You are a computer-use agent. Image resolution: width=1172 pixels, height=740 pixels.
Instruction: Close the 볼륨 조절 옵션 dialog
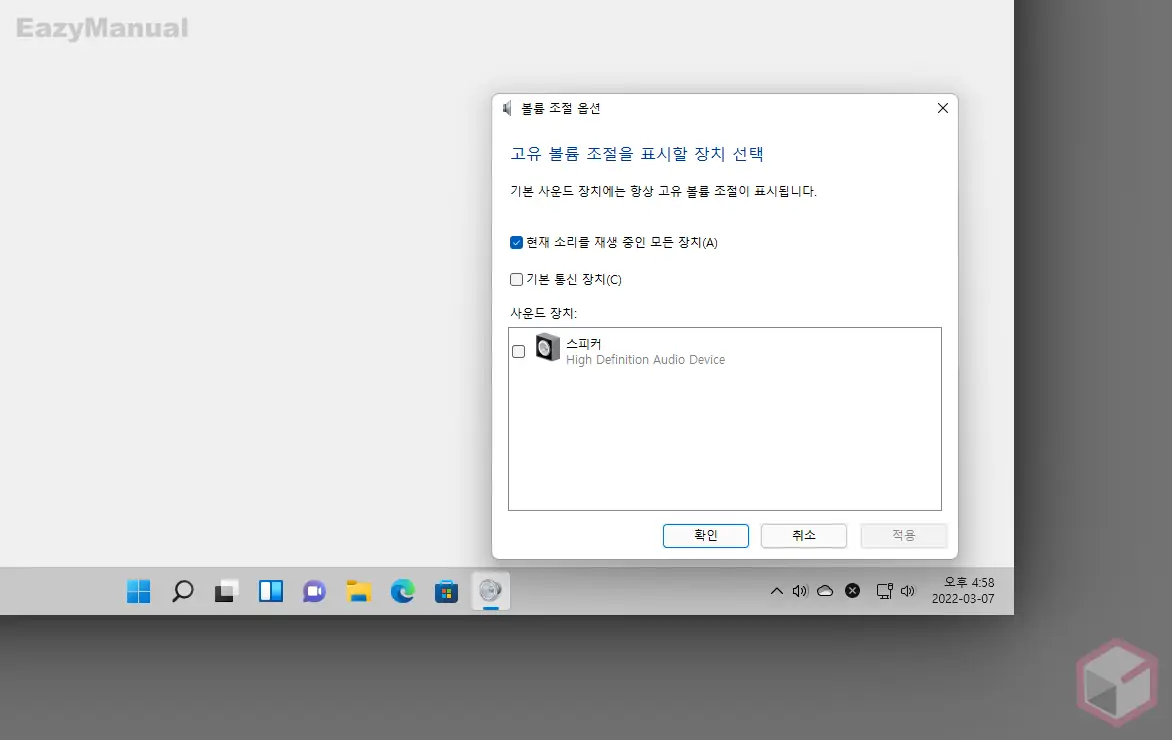pos(943,108)
